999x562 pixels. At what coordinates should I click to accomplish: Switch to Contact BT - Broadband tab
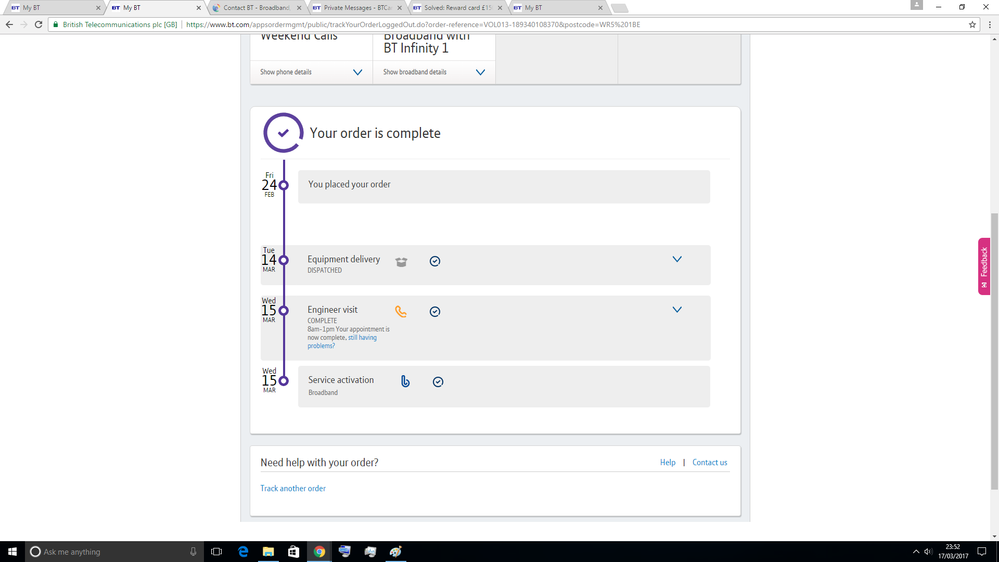coord(255,8)
